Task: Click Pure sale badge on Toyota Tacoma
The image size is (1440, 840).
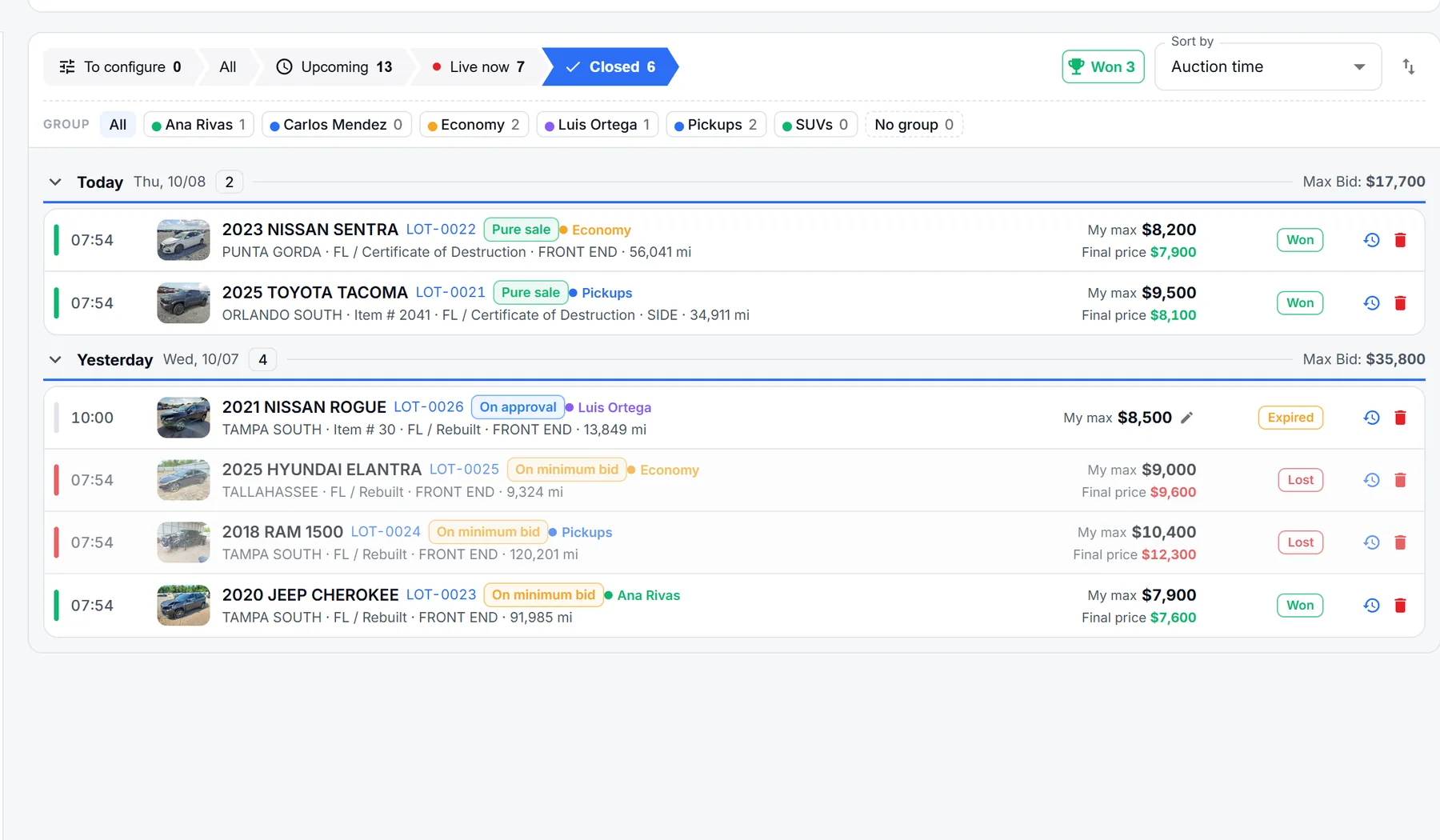Action: (x=530, y=292)
